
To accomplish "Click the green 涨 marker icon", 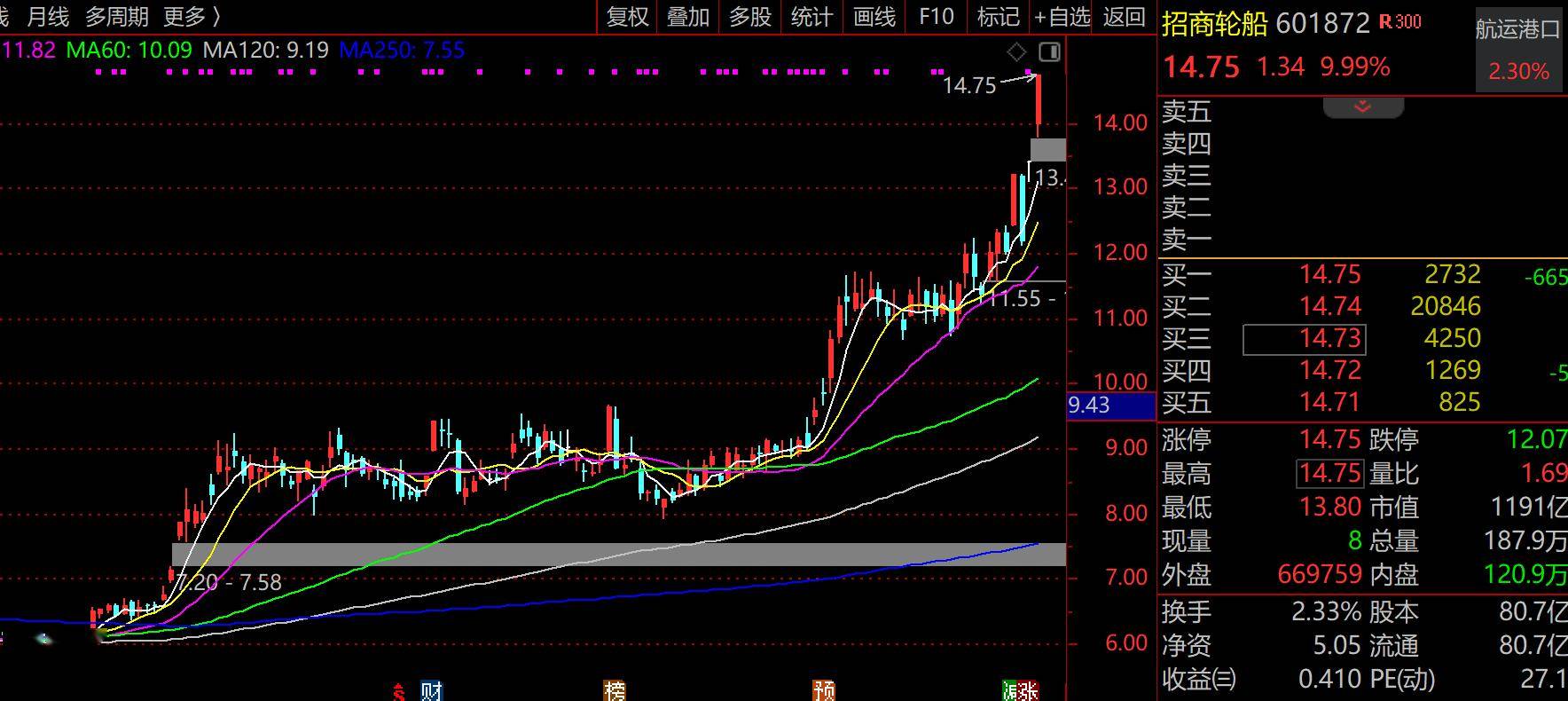I will pyautogui.click(x=1009, y=690).
